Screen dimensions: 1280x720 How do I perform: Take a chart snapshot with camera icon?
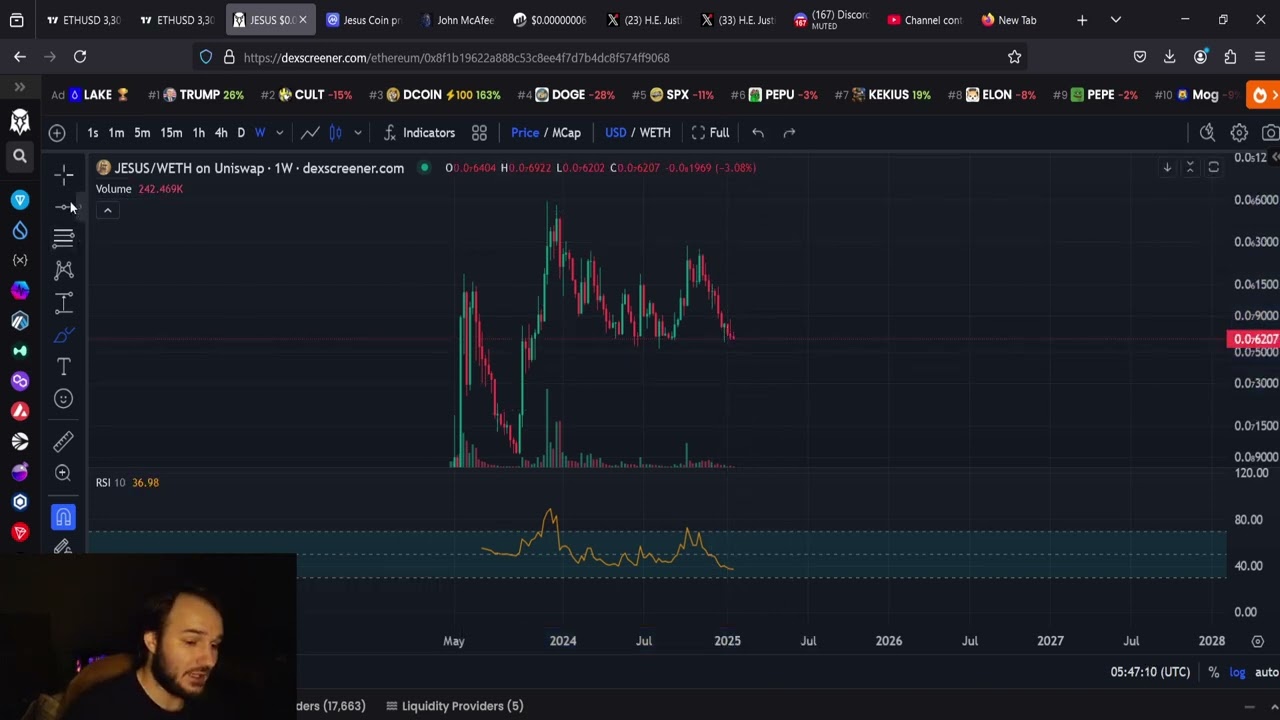click(x=1271, y=132)
